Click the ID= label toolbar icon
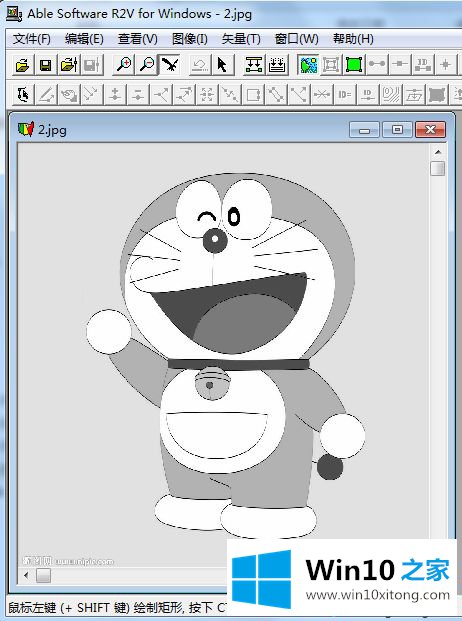This screenshot has width=462, height=621. click(345, 95)
